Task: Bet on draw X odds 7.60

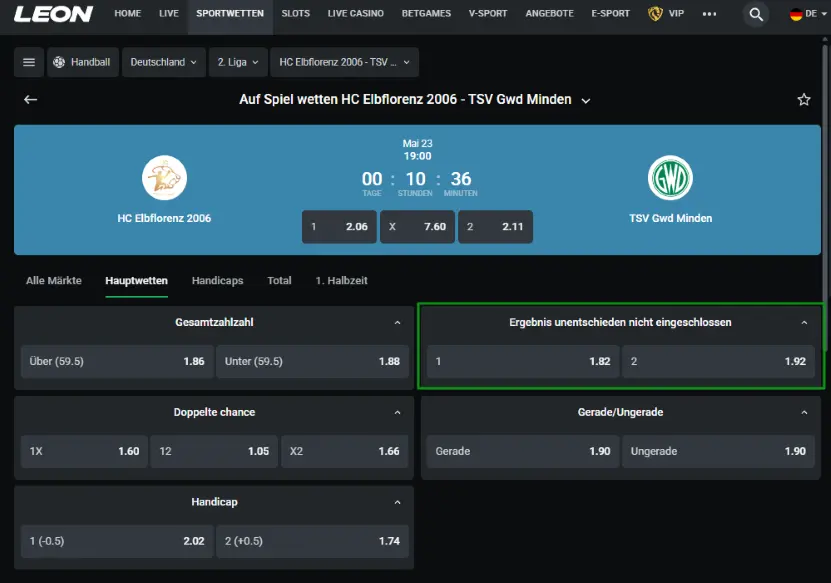Action: tap(417, 226)
